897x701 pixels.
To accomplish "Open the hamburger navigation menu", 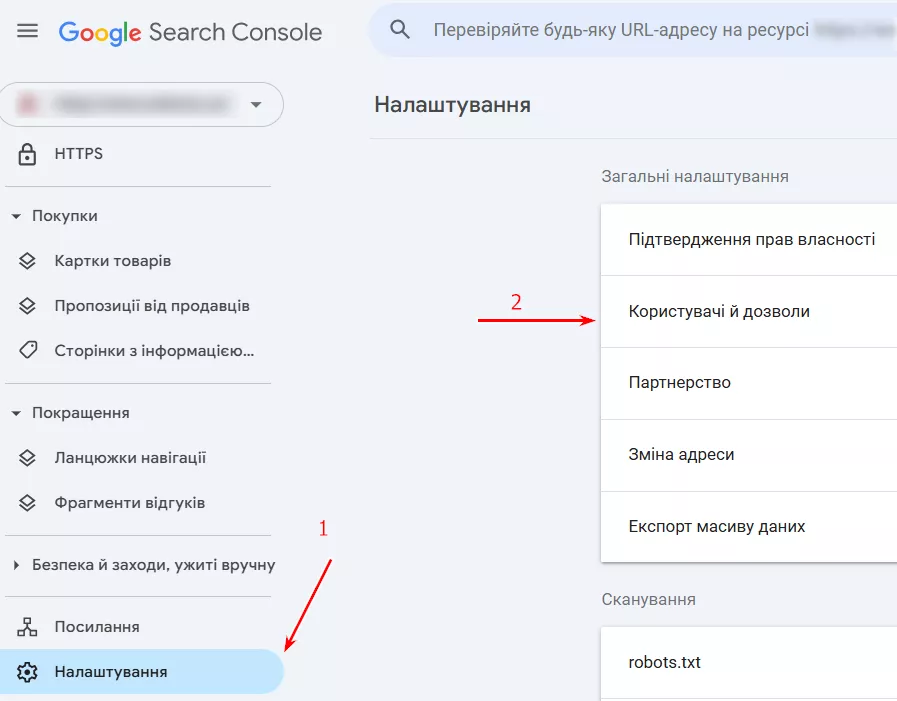I will (27, 30).
